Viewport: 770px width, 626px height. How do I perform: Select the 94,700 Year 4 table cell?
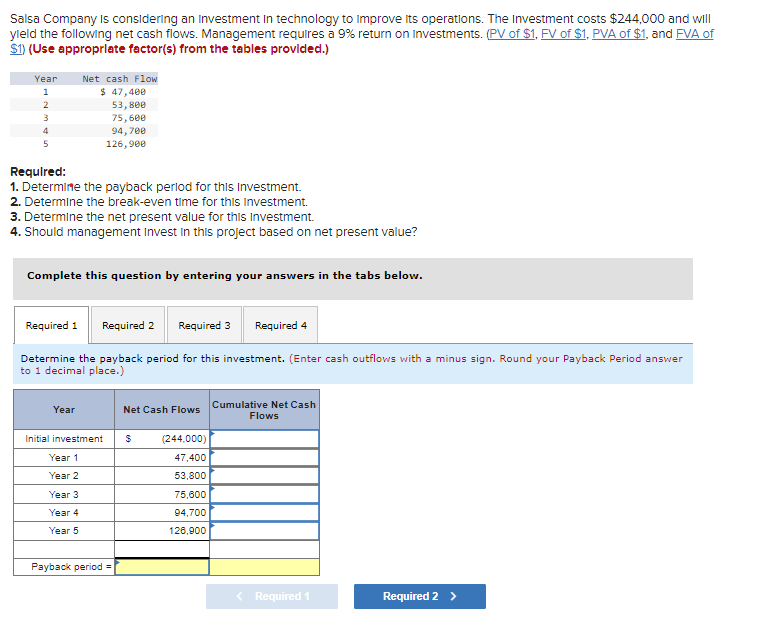[162, 513]
